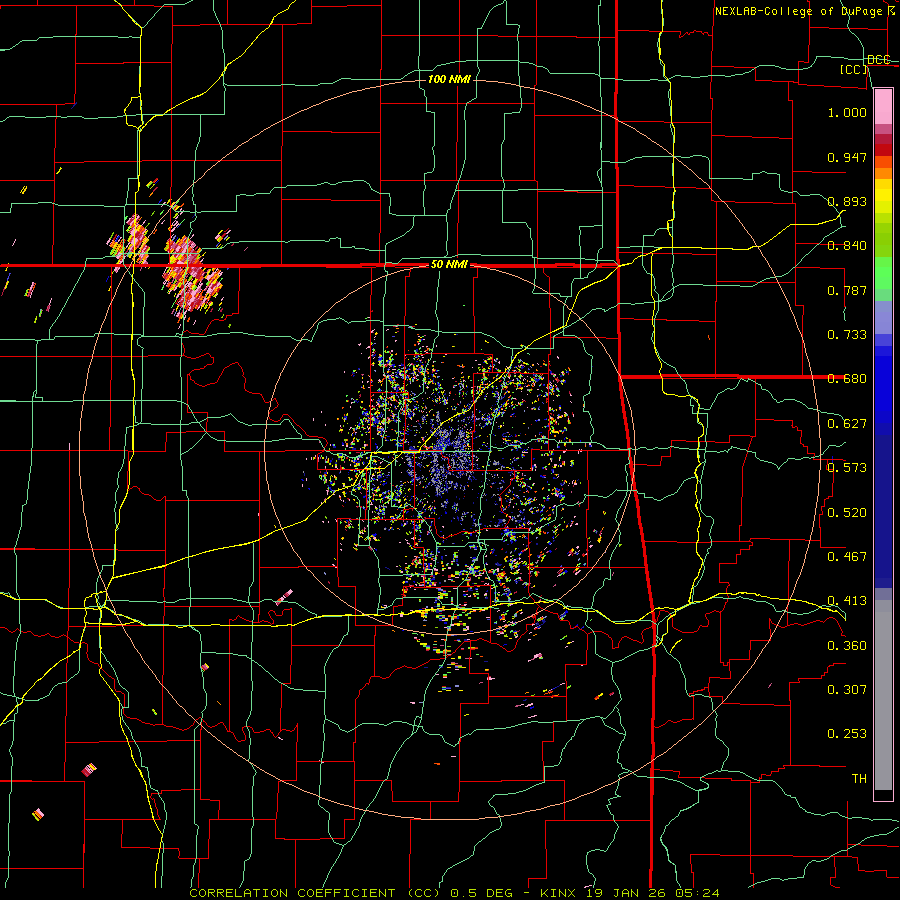Select the 0.520 scale value
Image resolution: width=900 pixels, height=900 pixels.
coord(847,513)
